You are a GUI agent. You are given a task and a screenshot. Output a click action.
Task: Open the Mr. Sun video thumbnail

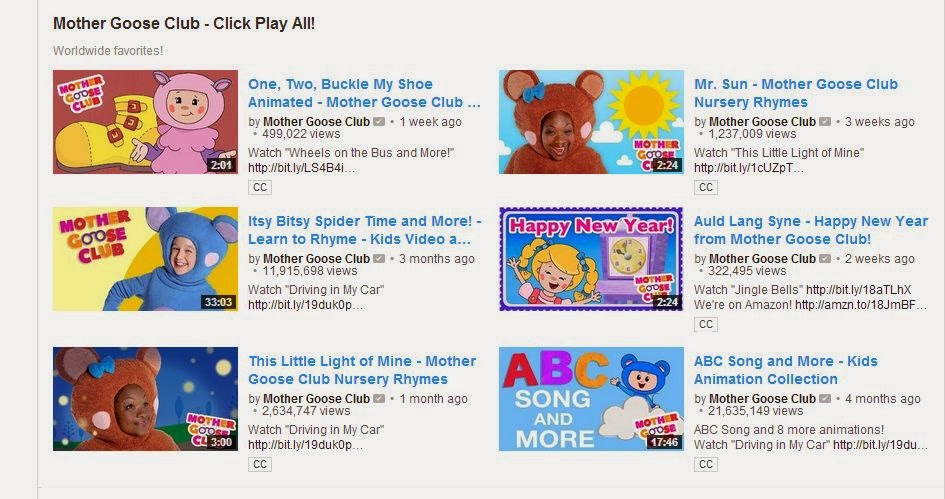click(591, 122)
